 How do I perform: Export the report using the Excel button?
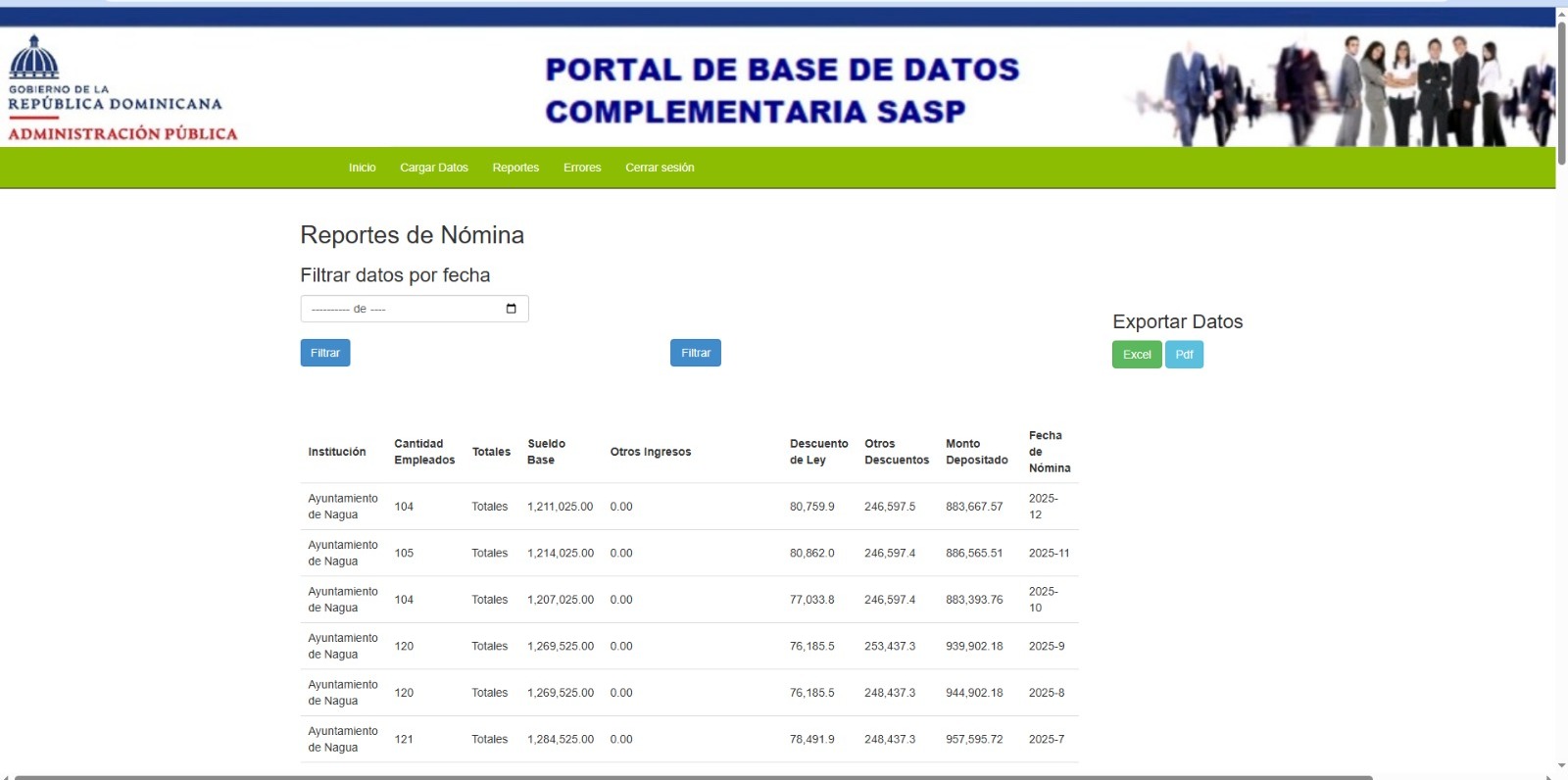point(1137,355)
